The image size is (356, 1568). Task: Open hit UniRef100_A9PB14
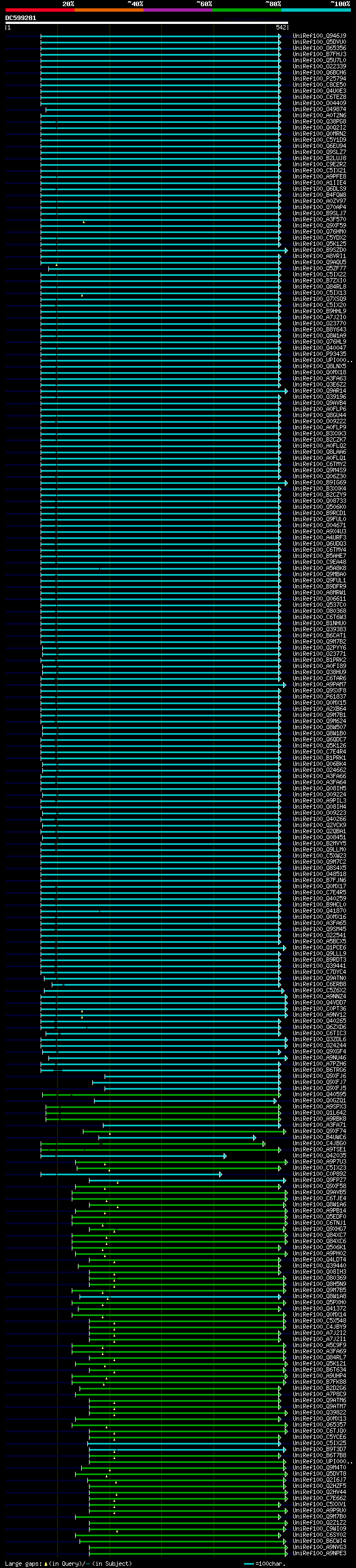(x=319, y=1211)
